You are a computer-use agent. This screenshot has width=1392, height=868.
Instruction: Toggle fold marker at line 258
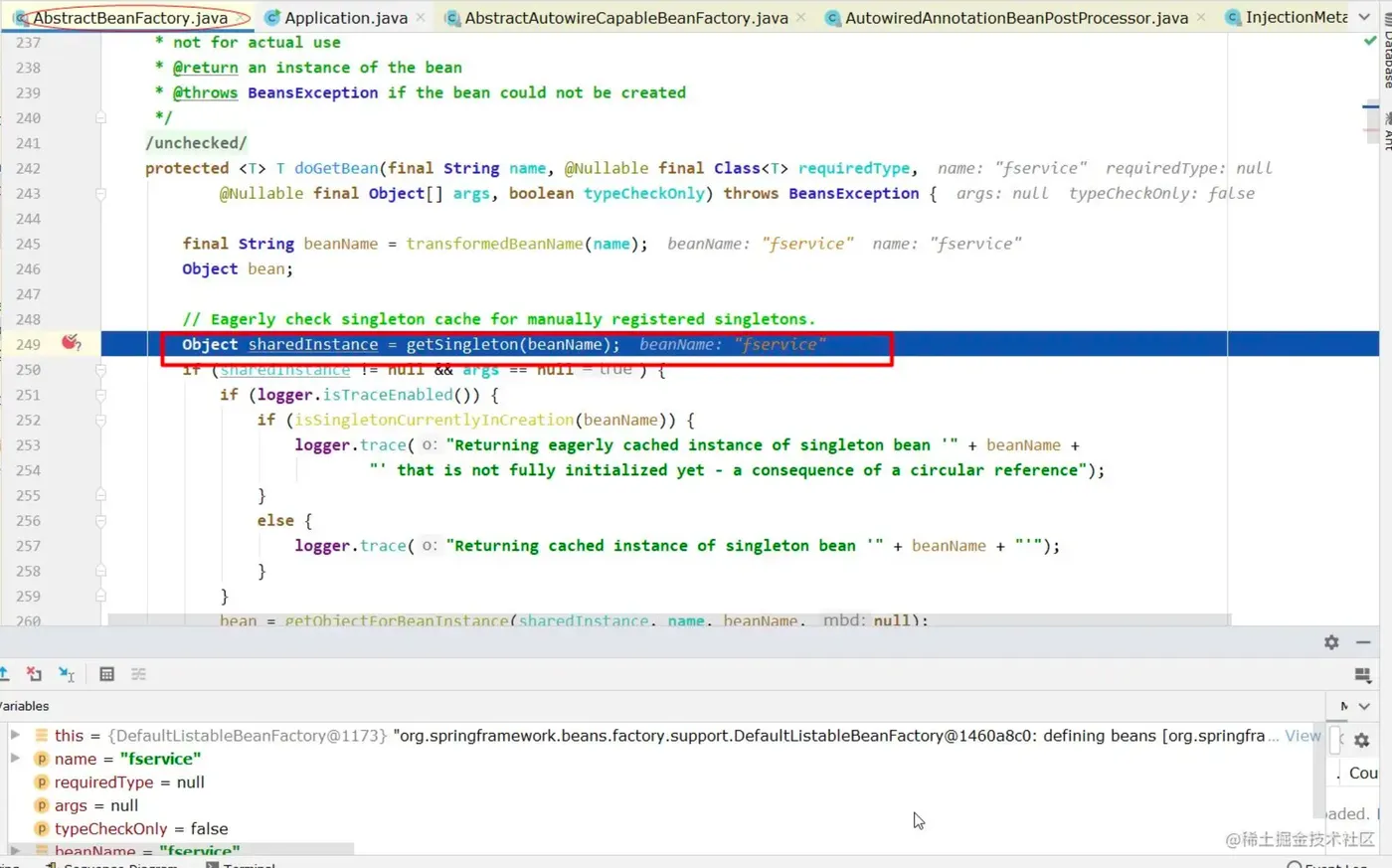(x=100, y=571)
